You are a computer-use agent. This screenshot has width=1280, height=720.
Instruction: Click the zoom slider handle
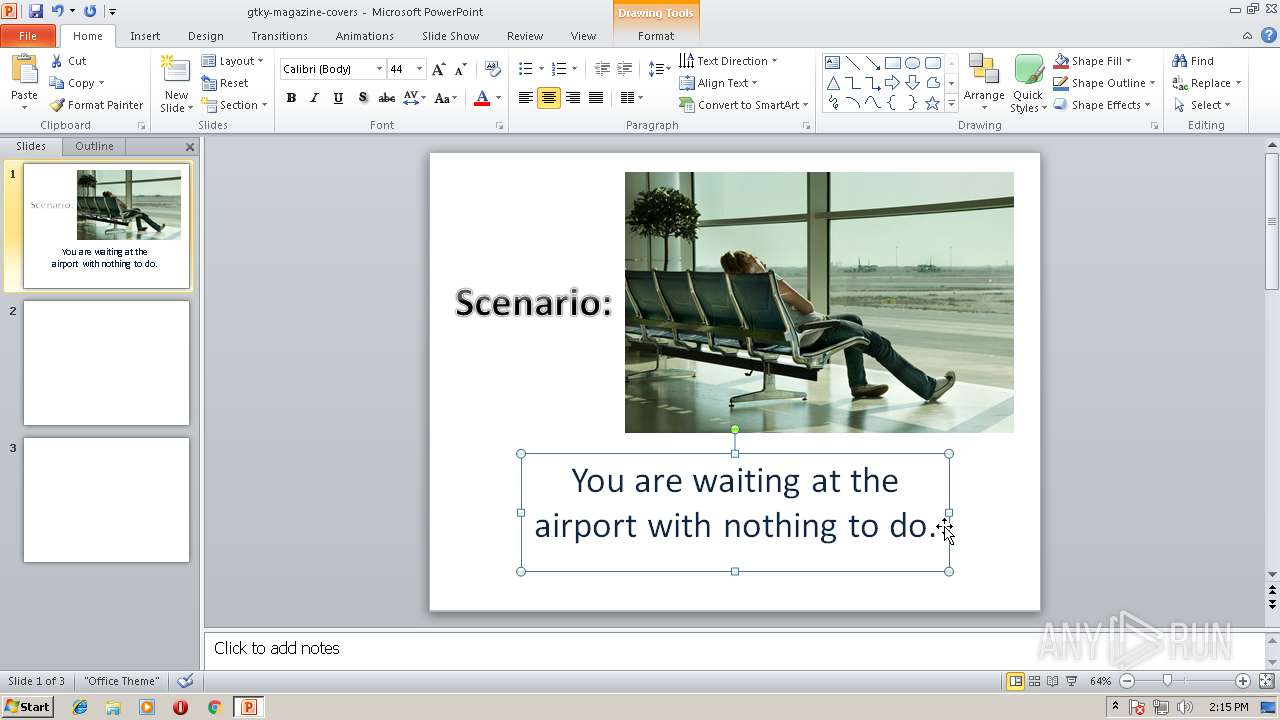point(1167,681)
